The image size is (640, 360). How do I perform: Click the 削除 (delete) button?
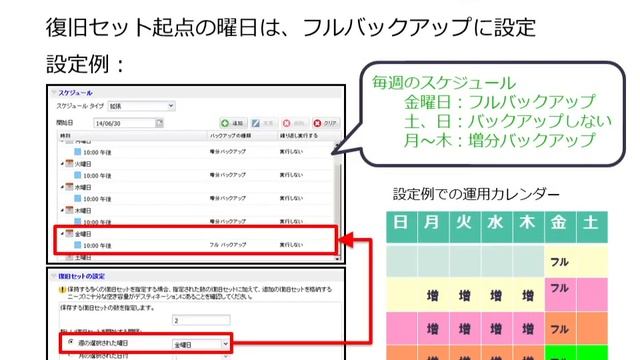pyautogui.click(x=294, y=123)
